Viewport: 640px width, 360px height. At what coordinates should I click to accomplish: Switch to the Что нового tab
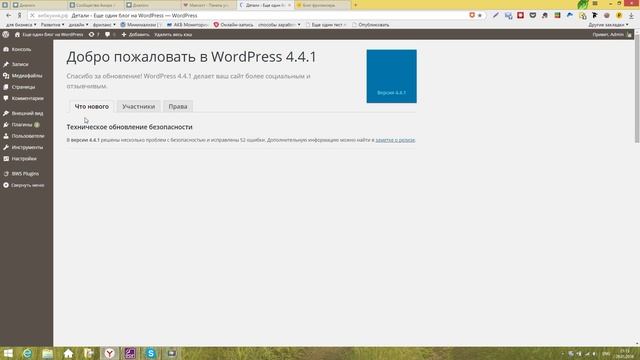click(x=91, y=107)
